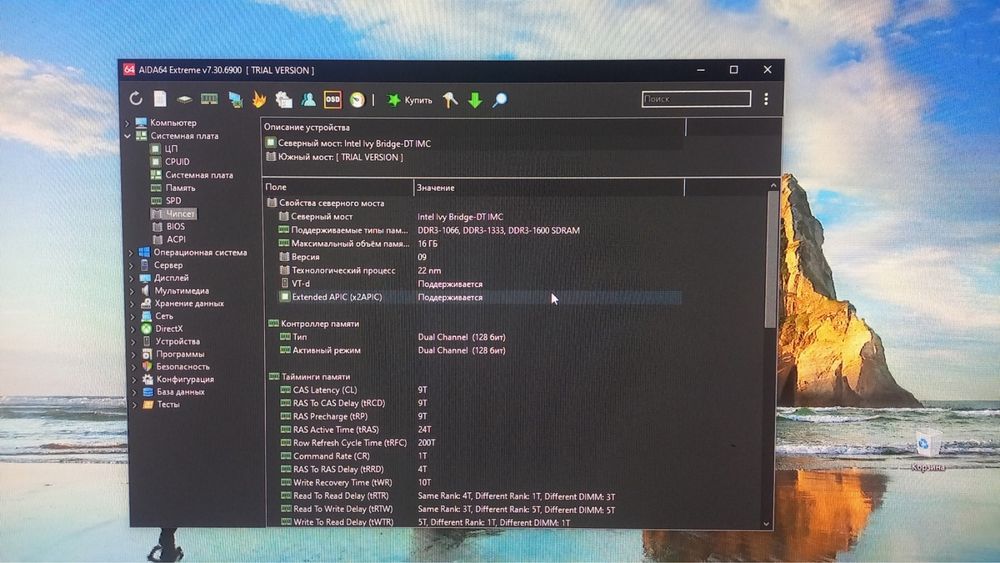Select Устройства category in sidebar
Viewport: 1000px width, 563px height.
pos(170,342)
